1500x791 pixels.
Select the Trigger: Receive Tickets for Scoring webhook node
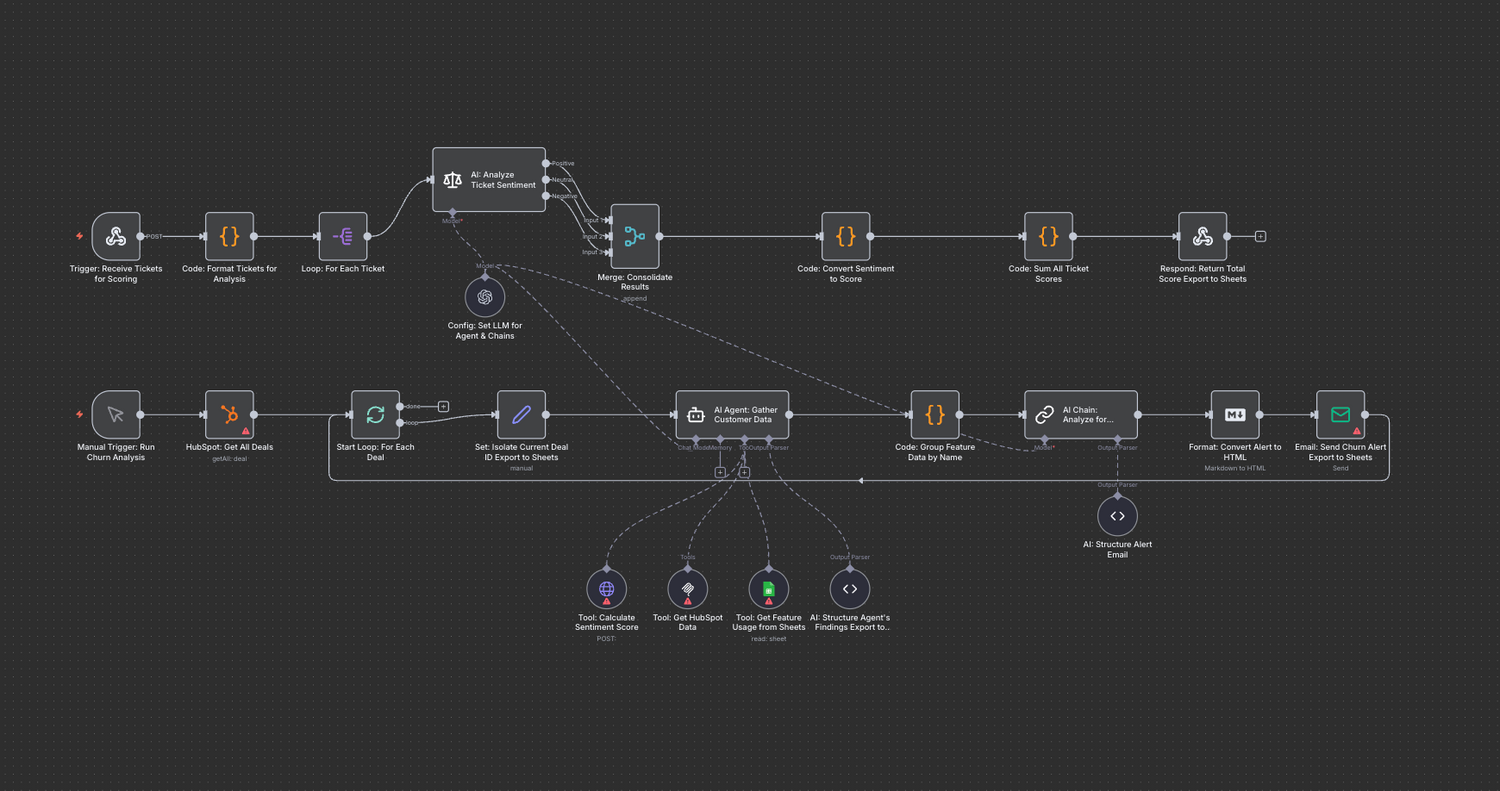click(116, 237)
